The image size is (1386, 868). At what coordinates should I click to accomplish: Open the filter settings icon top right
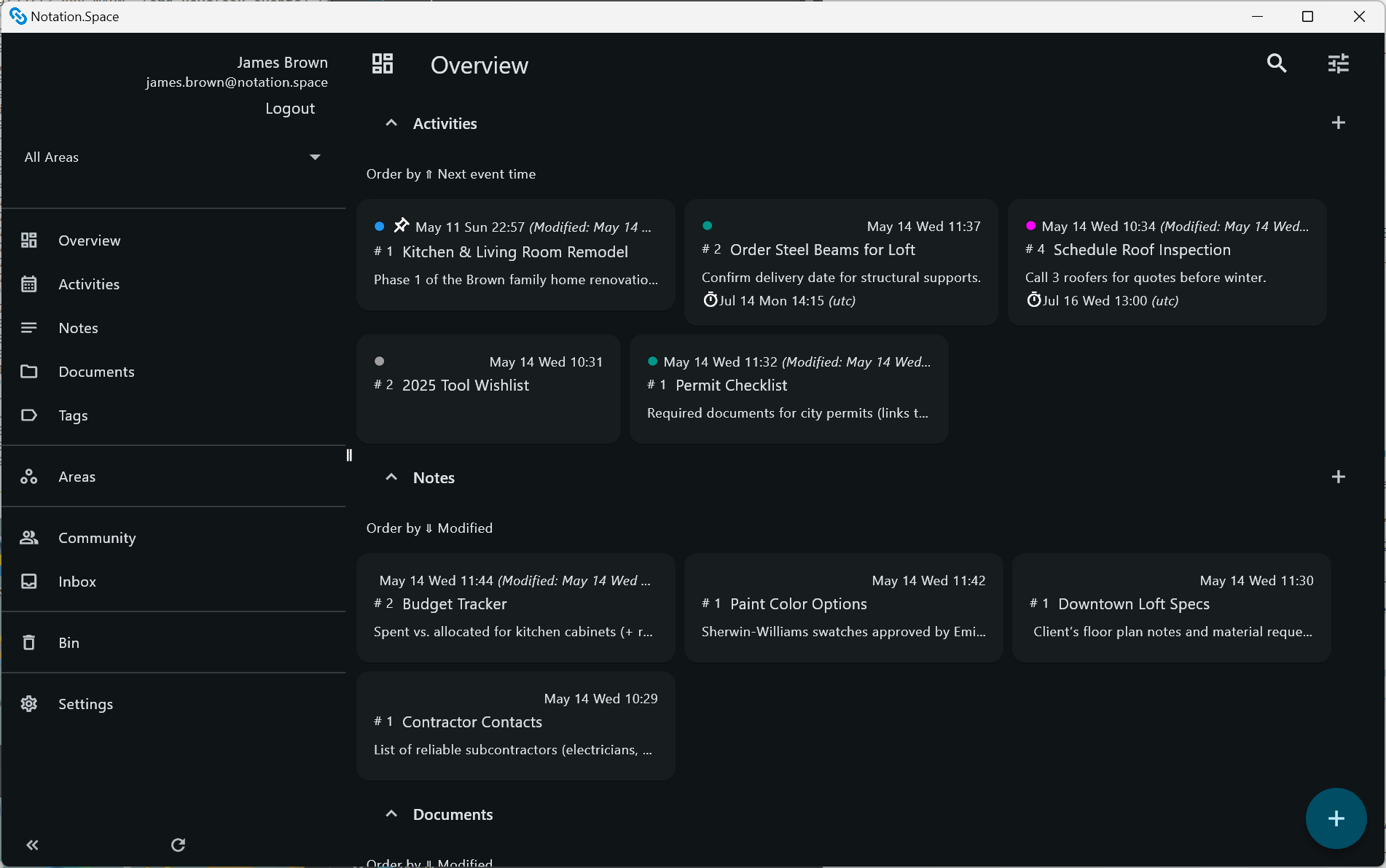1338,63
